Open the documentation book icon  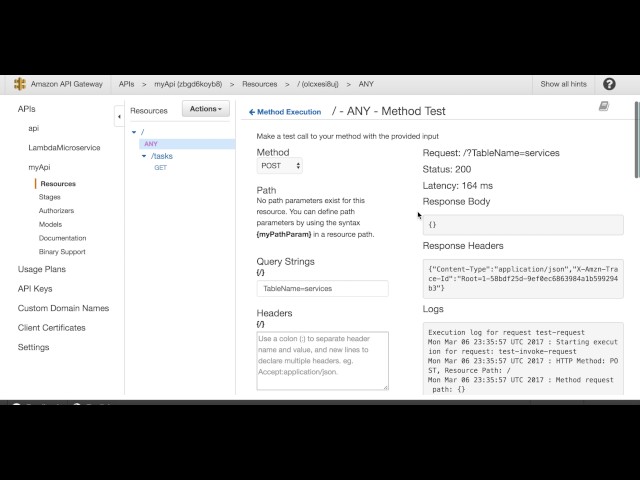pyautogui.click(x=604, y=106)
